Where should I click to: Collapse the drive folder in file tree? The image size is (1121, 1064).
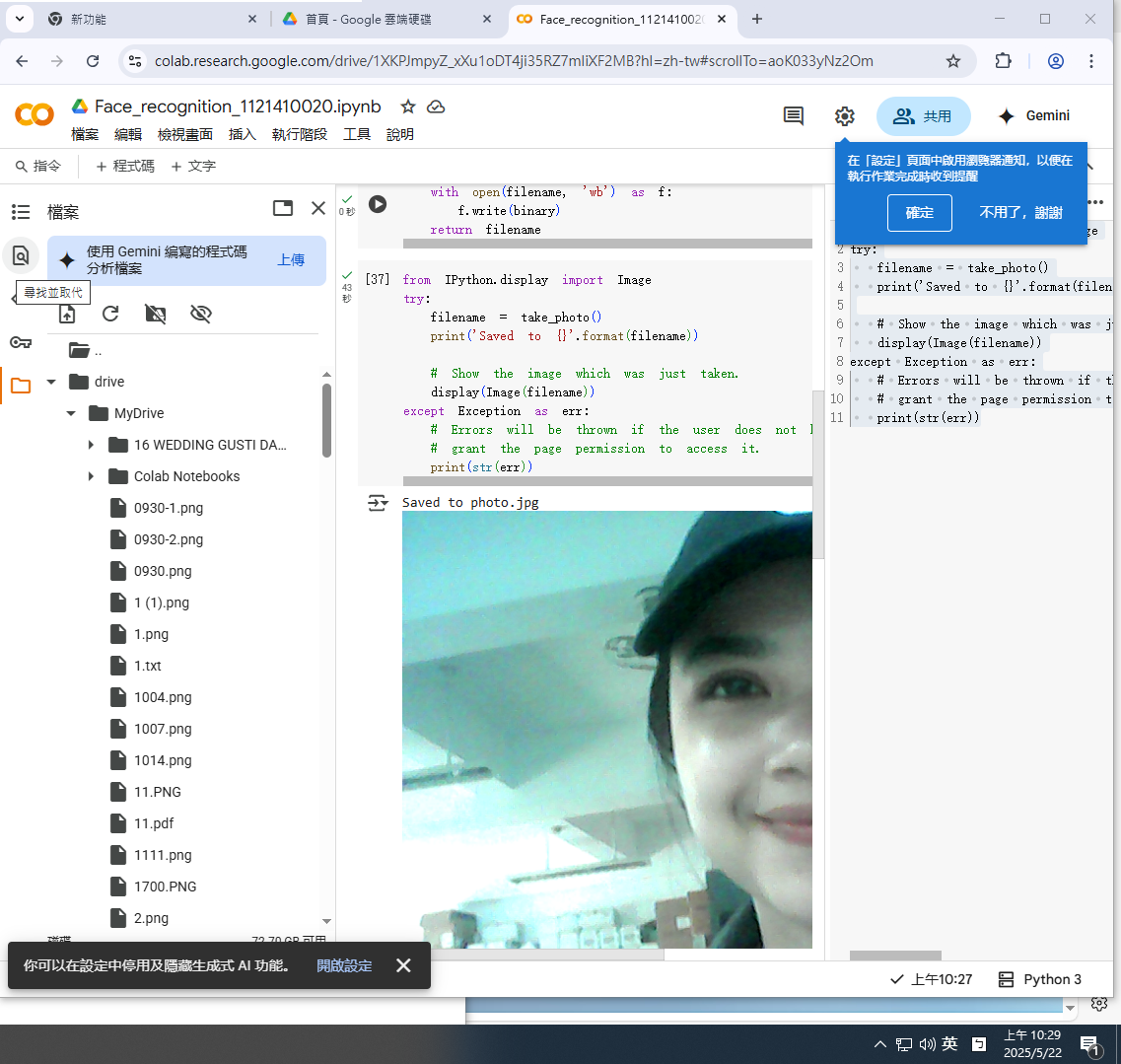[51, 382]
